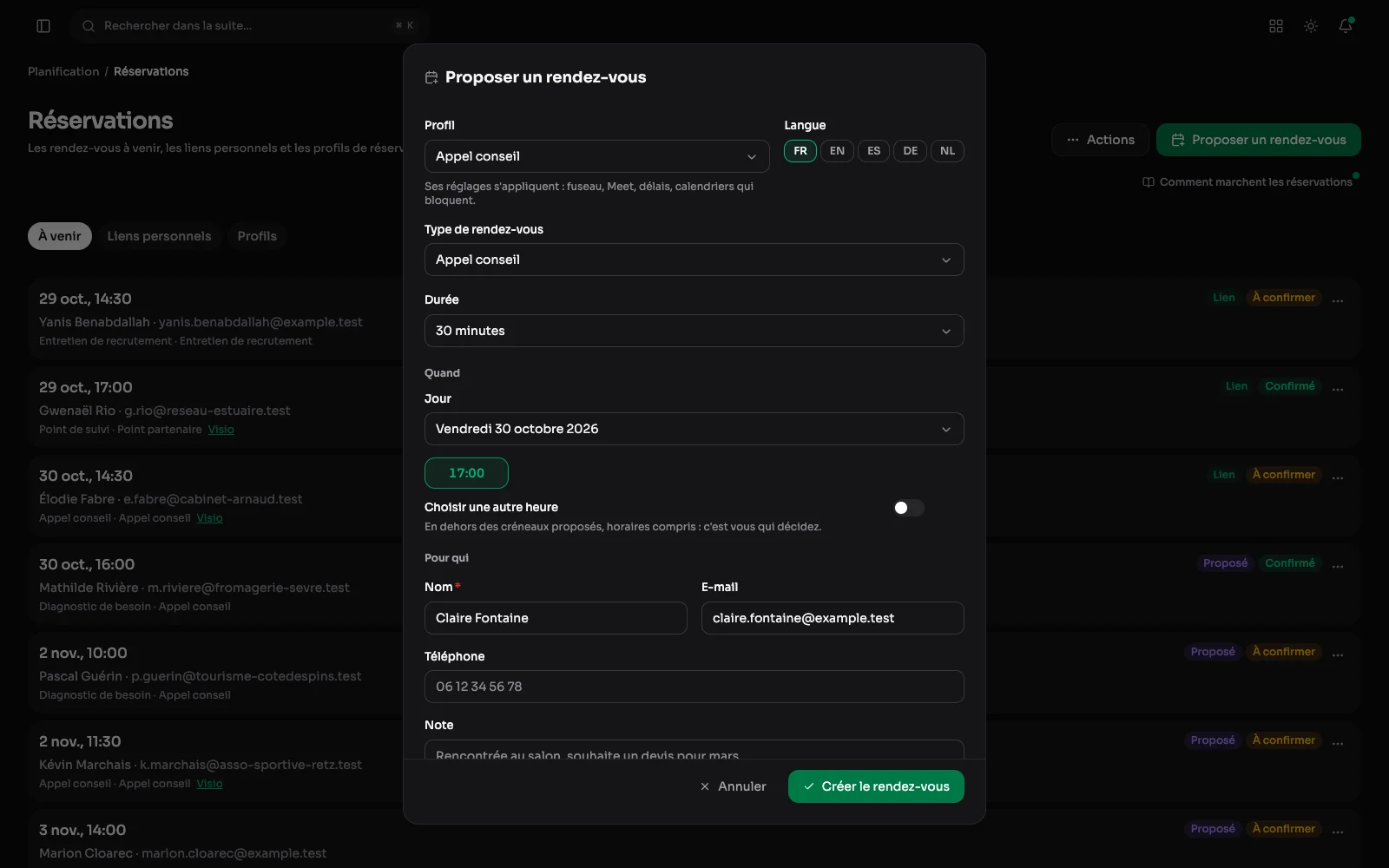The height and width of the screenshot is (868, 1389).
Task: Open the Jour dropdown with Vendredi 30 octobre
Action: [x=694, y=429]
